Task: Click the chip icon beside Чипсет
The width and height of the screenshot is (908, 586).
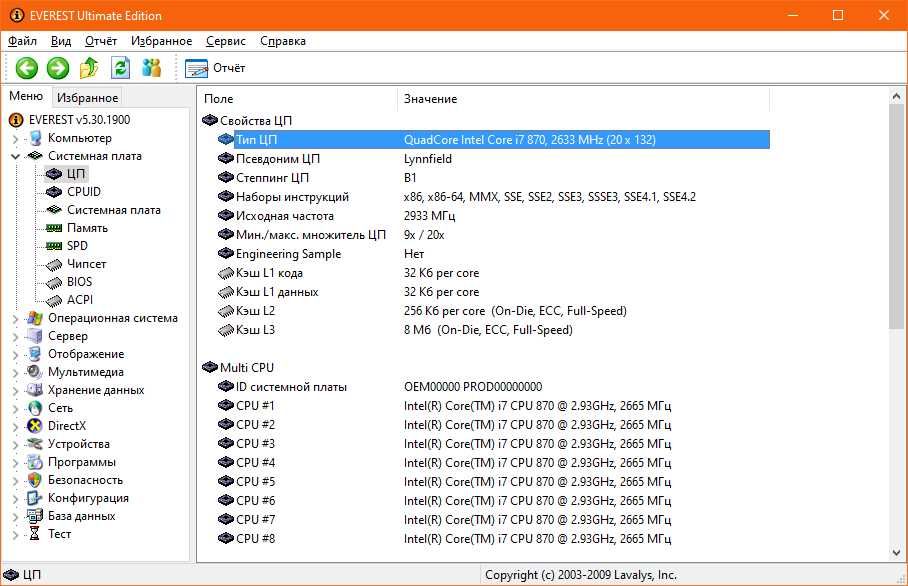Action: pyautogui.click(x=54, y=264)
